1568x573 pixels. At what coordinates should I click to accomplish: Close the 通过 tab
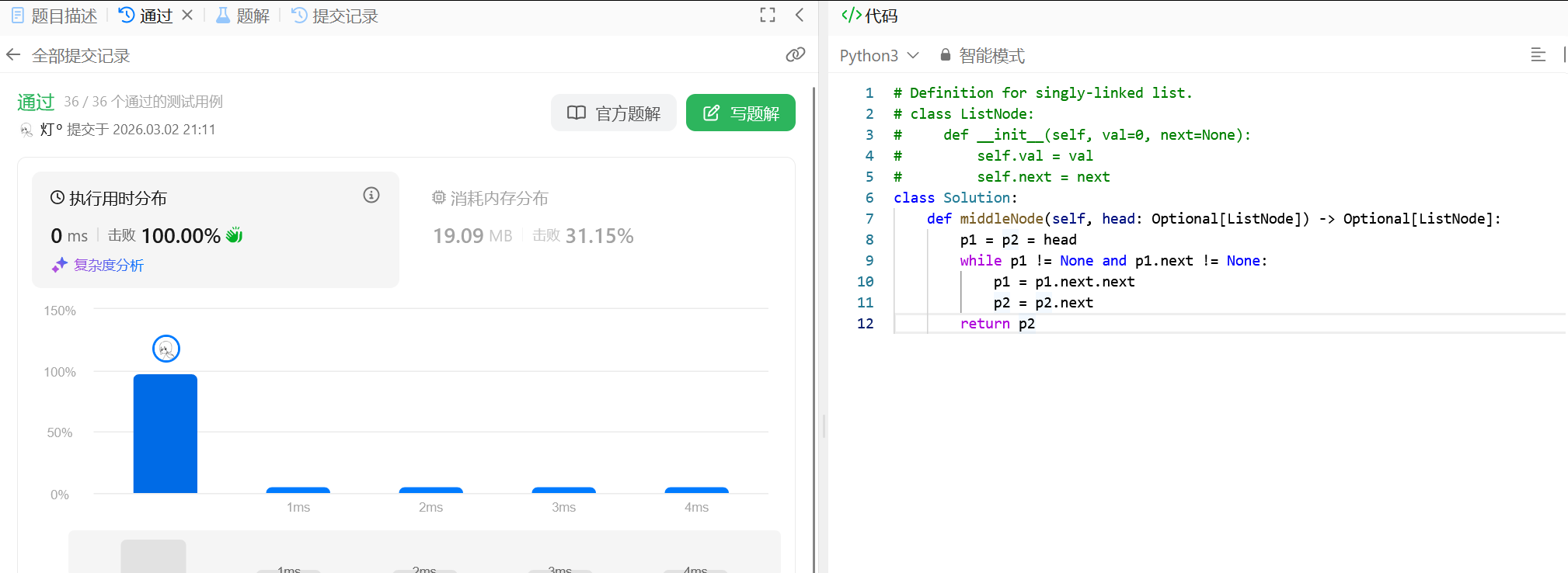click(x=187, y=15)
